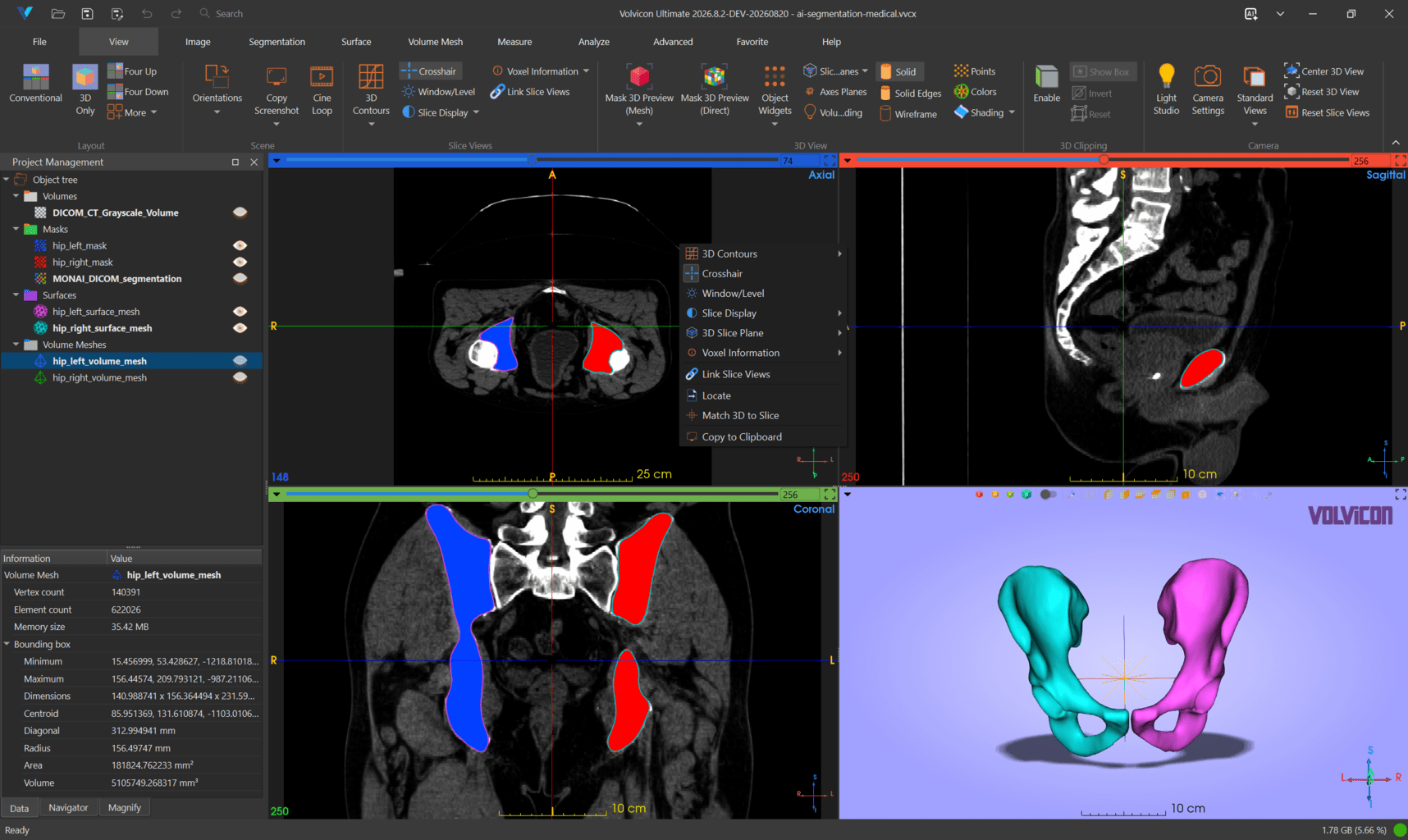
Task: Click the save icon in title bar
Action: [x=87, y=14]
